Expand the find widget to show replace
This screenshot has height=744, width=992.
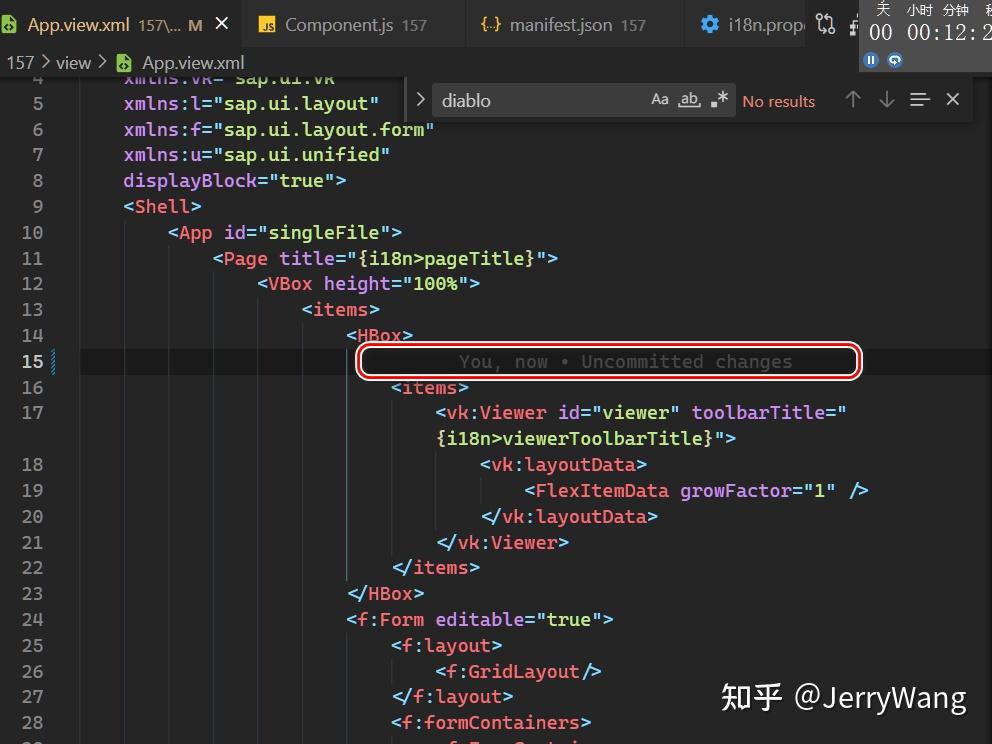[x=420, y=99]
